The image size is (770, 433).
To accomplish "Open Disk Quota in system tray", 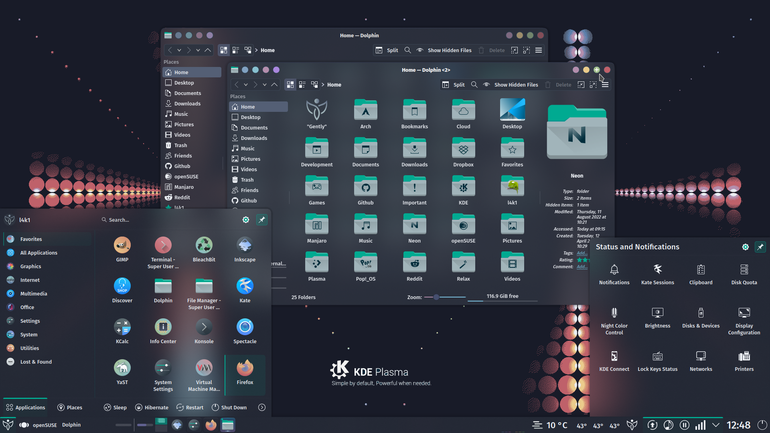I will coord(743,274).
